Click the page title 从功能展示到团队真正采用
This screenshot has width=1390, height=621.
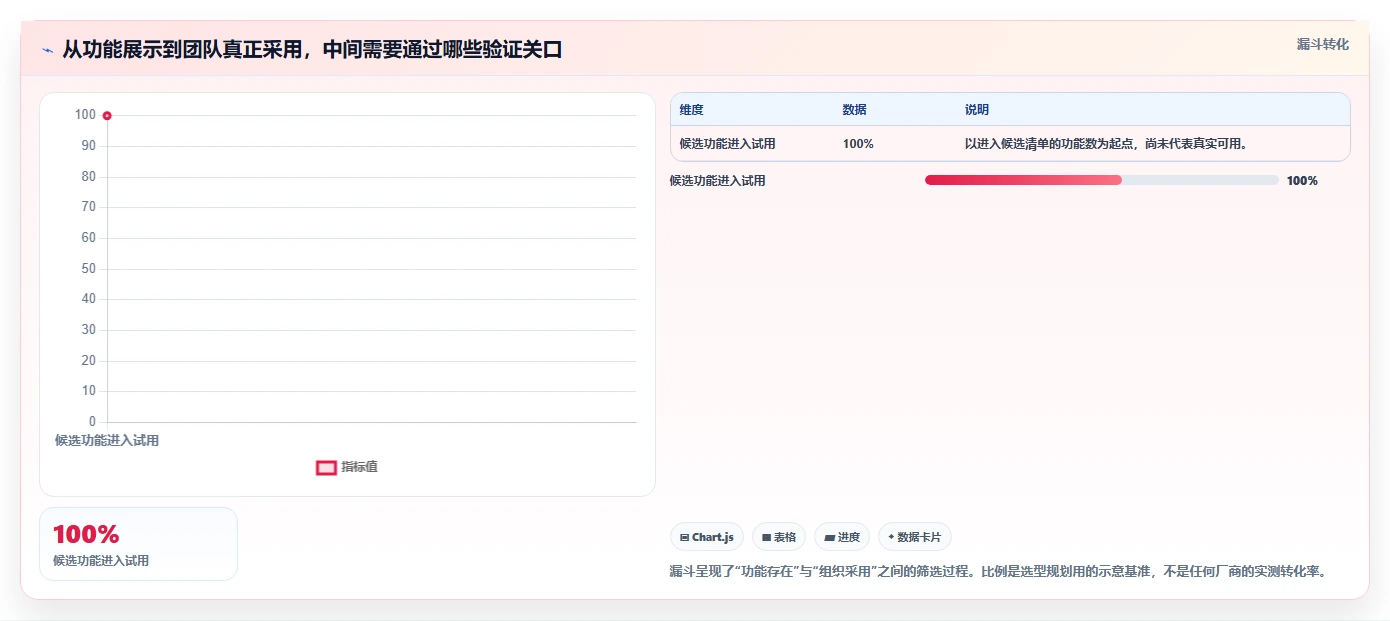click(x=312, y=49)
